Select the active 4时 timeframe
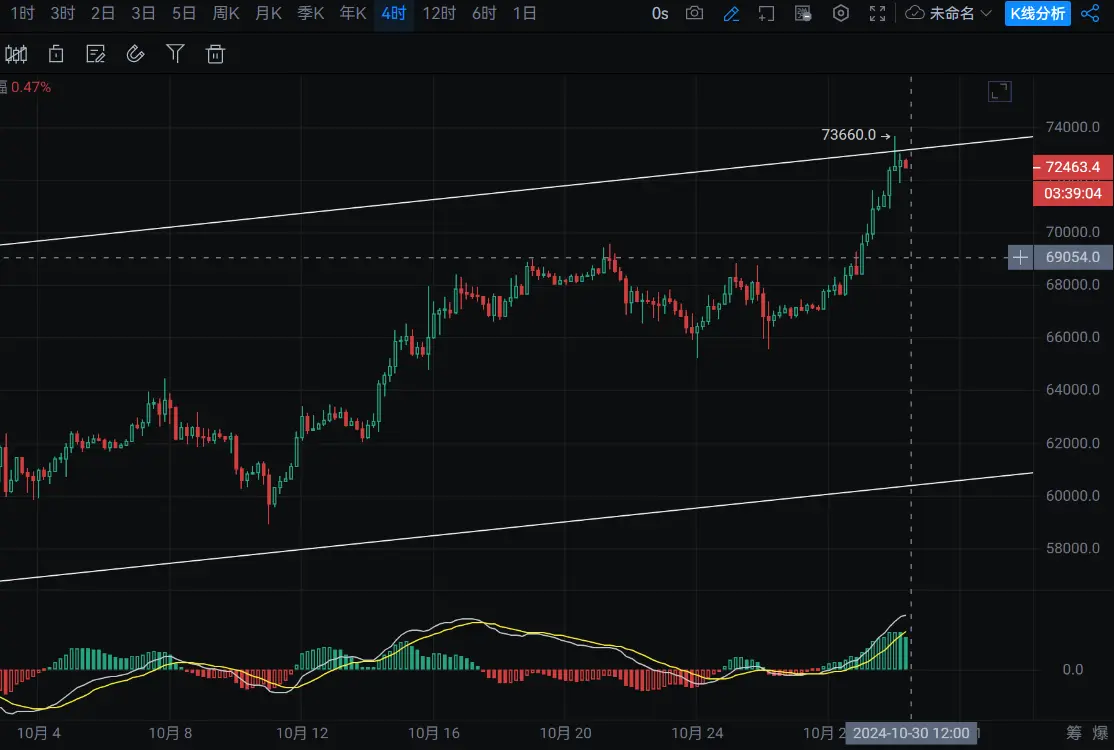The image size is (1114, 750). pos(394,13)
